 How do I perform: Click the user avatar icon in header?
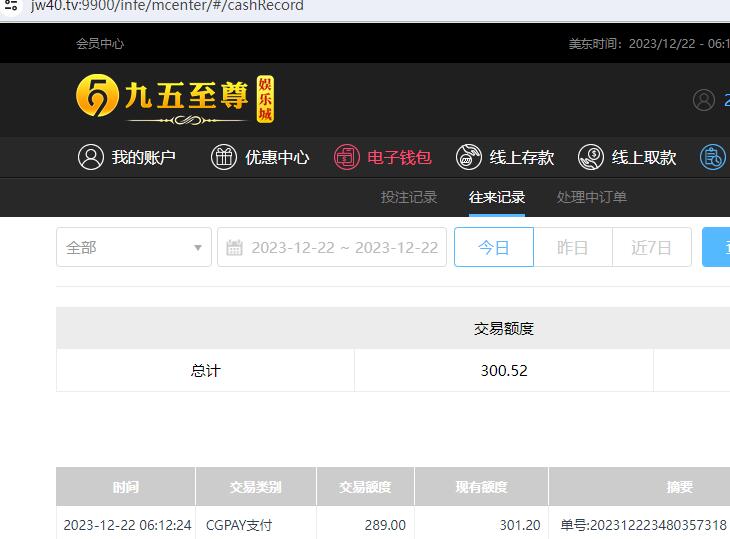(703, 100)
